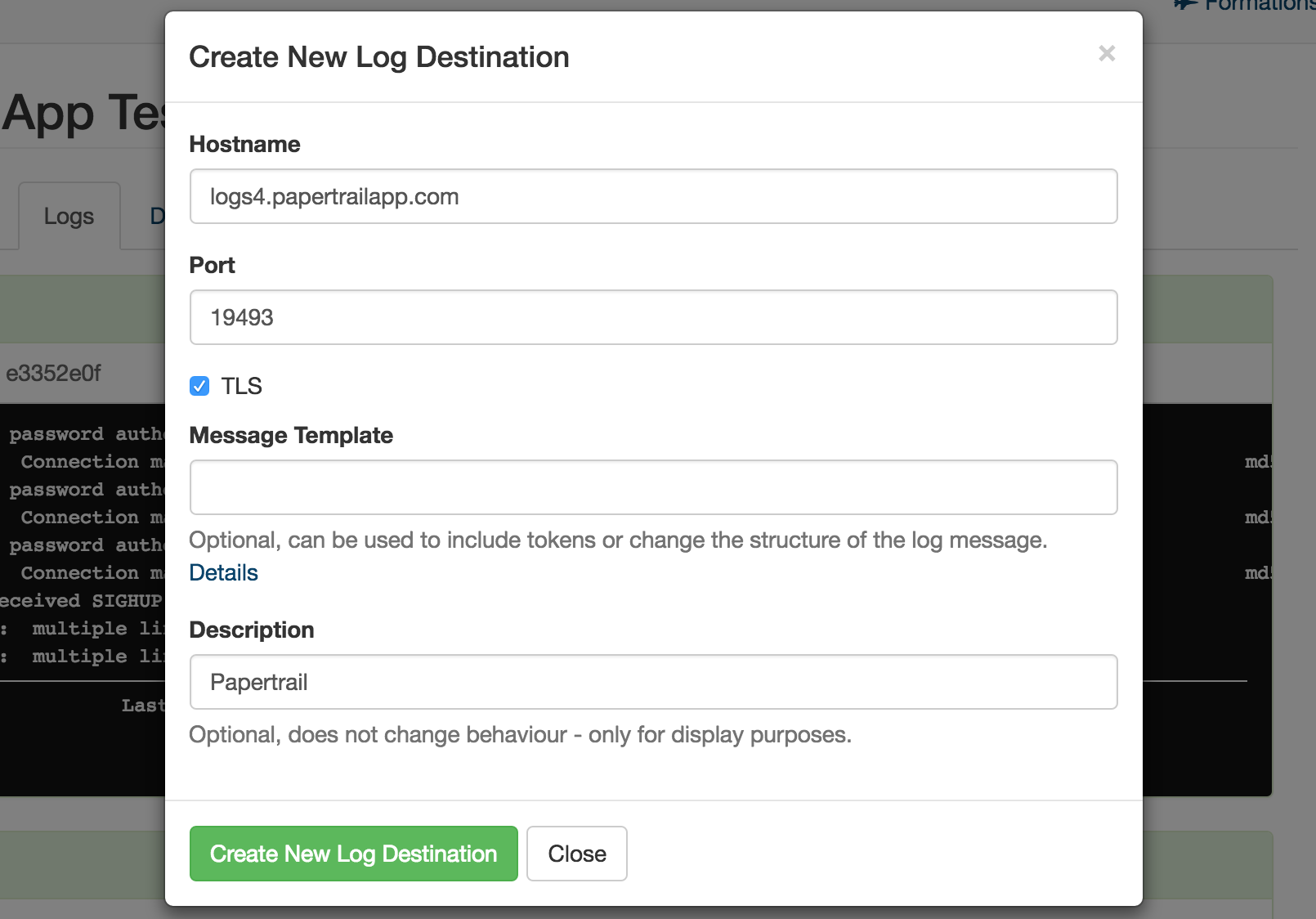Click the Description field containing Papertrail
1316x919 pixels.
[x=653, y=683]
